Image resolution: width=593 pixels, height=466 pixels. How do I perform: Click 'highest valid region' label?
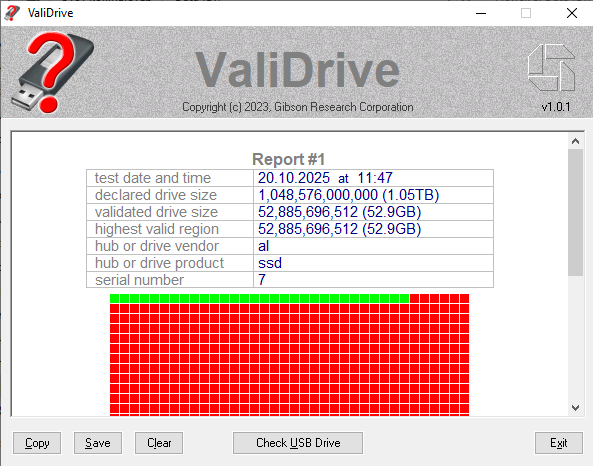pyautogui.click(x=157, y=229)
